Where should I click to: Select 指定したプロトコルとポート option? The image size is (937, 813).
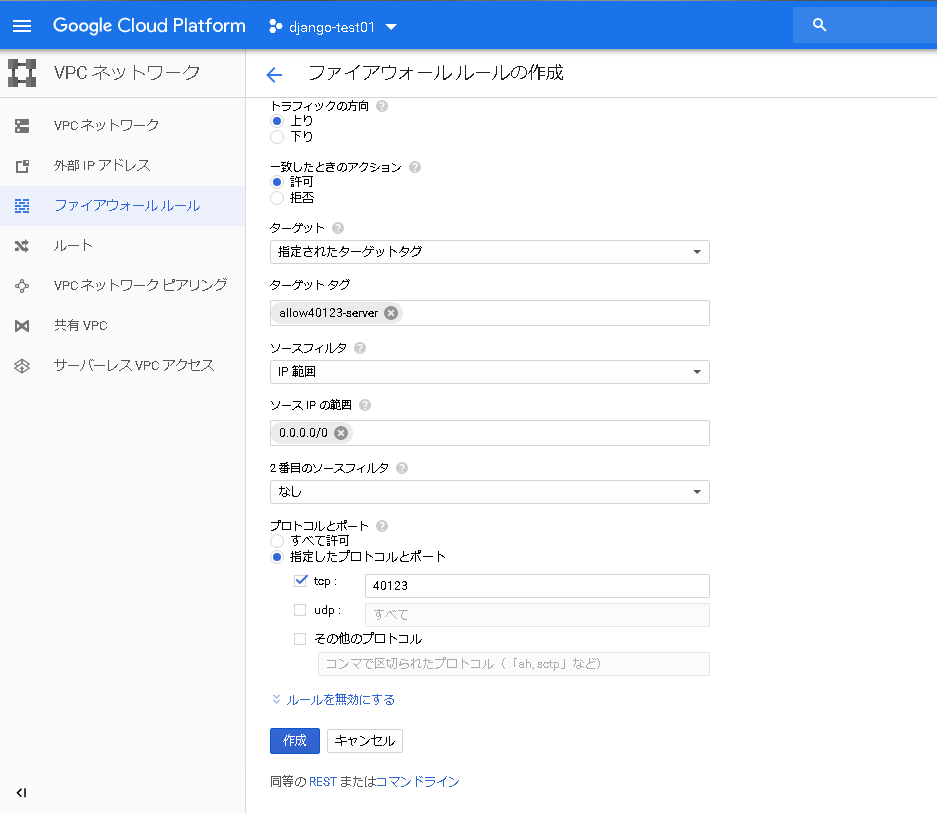277,557
